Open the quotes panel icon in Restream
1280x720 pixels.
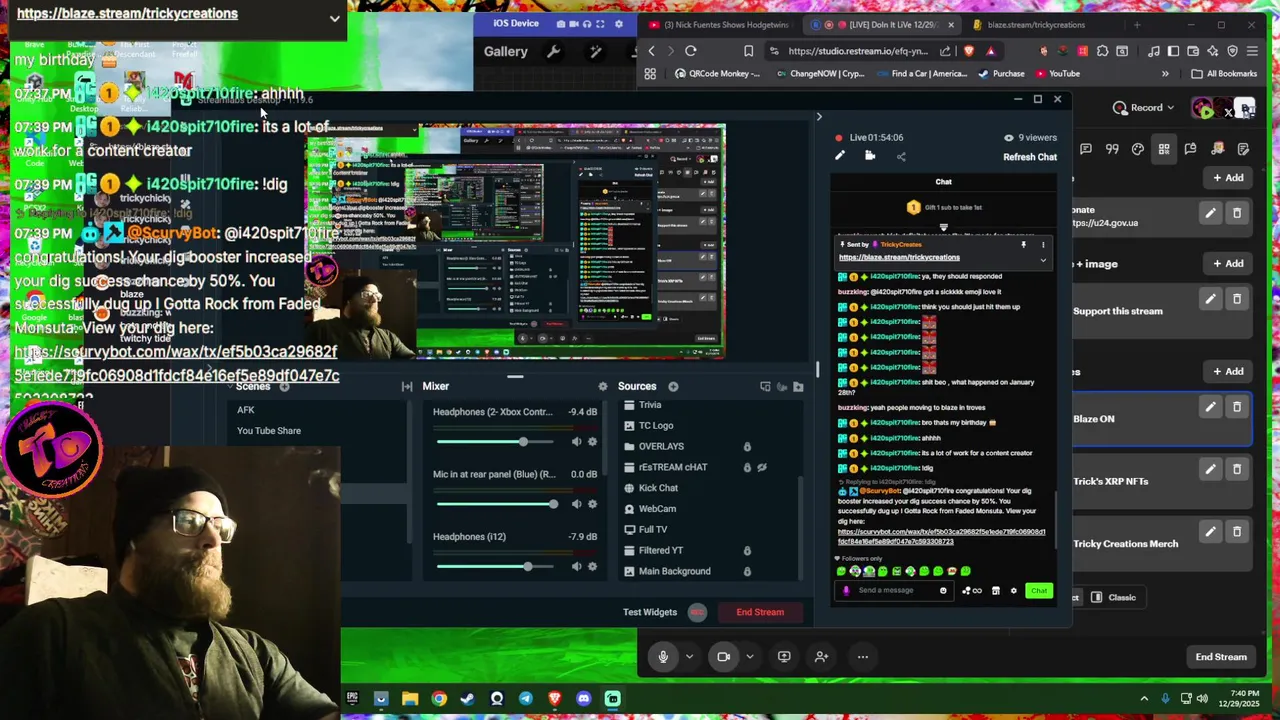pyautogui.click(x=1112, y=149)
